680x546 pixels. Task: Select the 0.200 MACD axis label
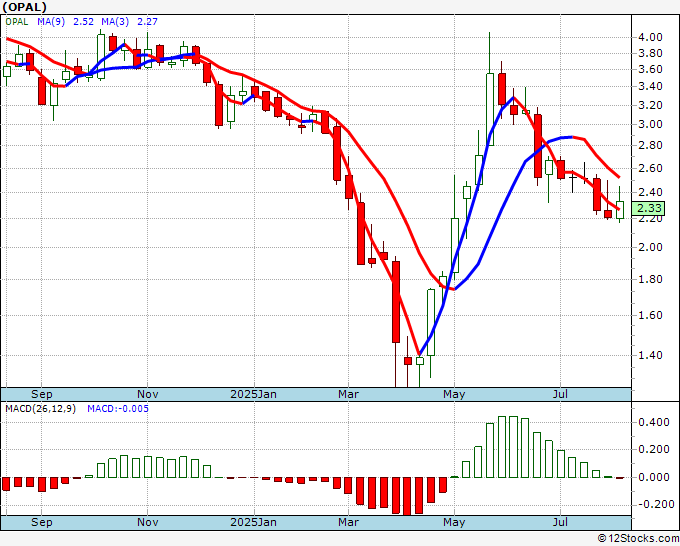pos(654,450)
